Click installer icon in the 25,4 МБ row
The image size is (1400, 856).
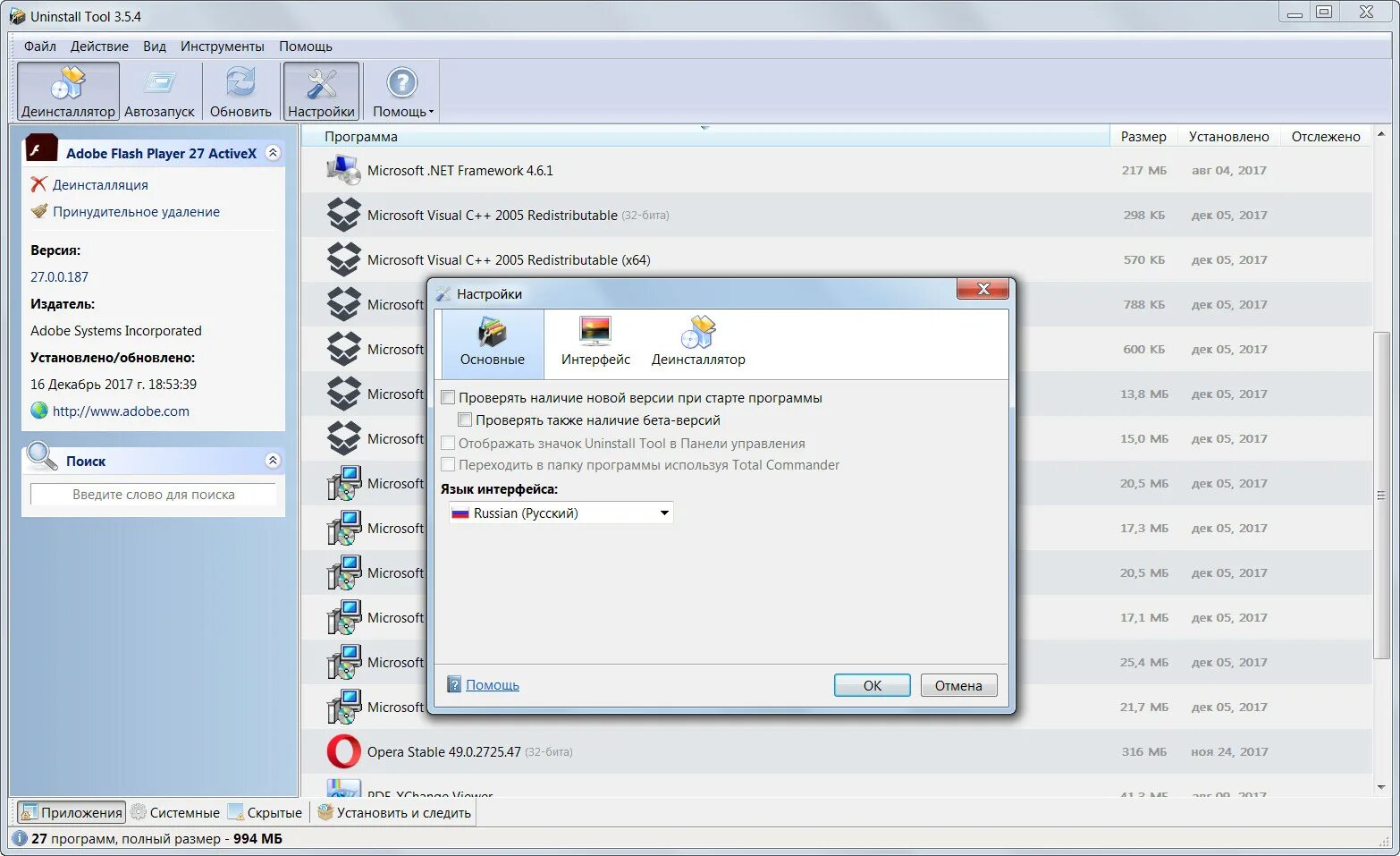(343, 662)
